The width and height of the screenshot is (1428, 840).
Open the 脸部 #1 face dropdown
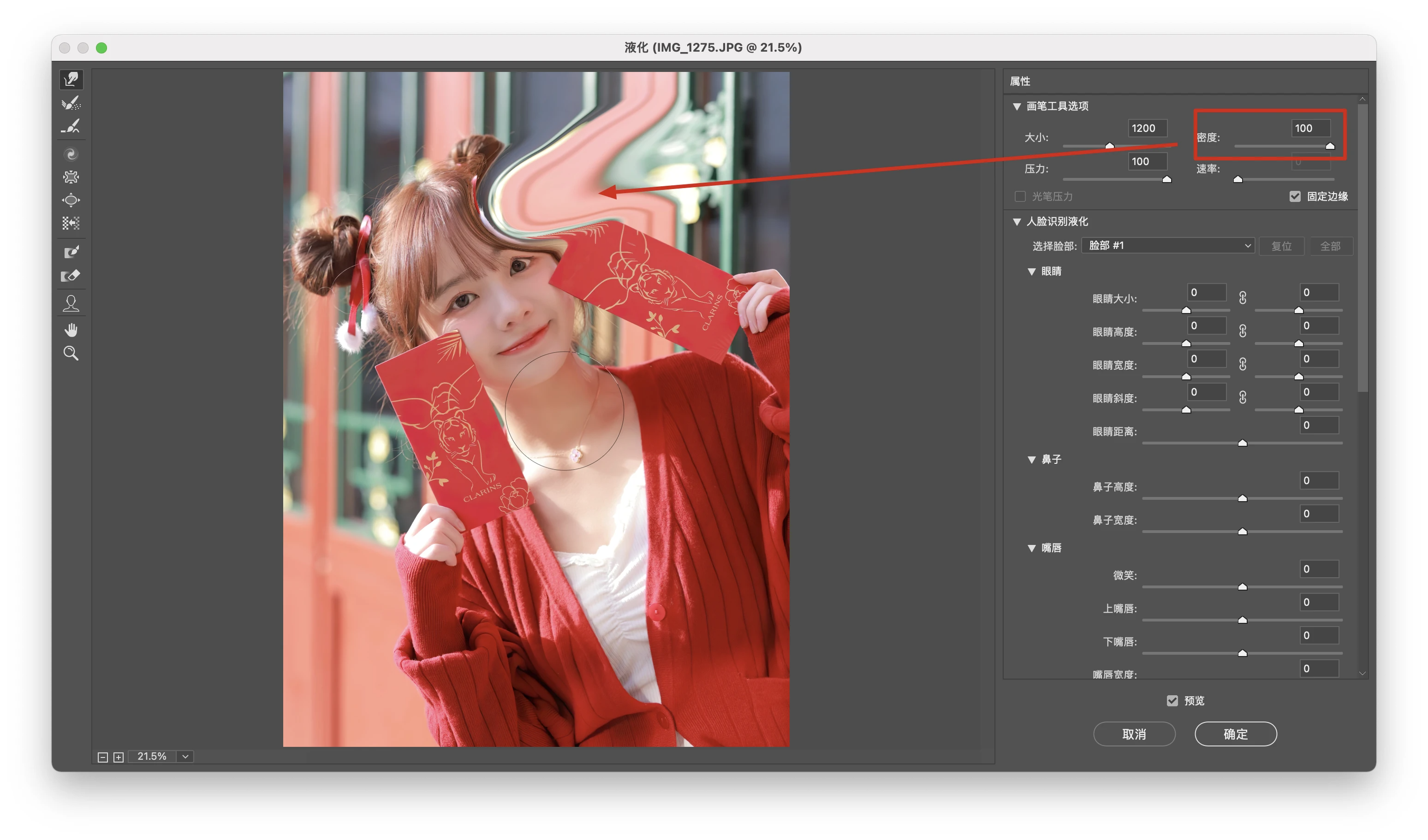1168,246
